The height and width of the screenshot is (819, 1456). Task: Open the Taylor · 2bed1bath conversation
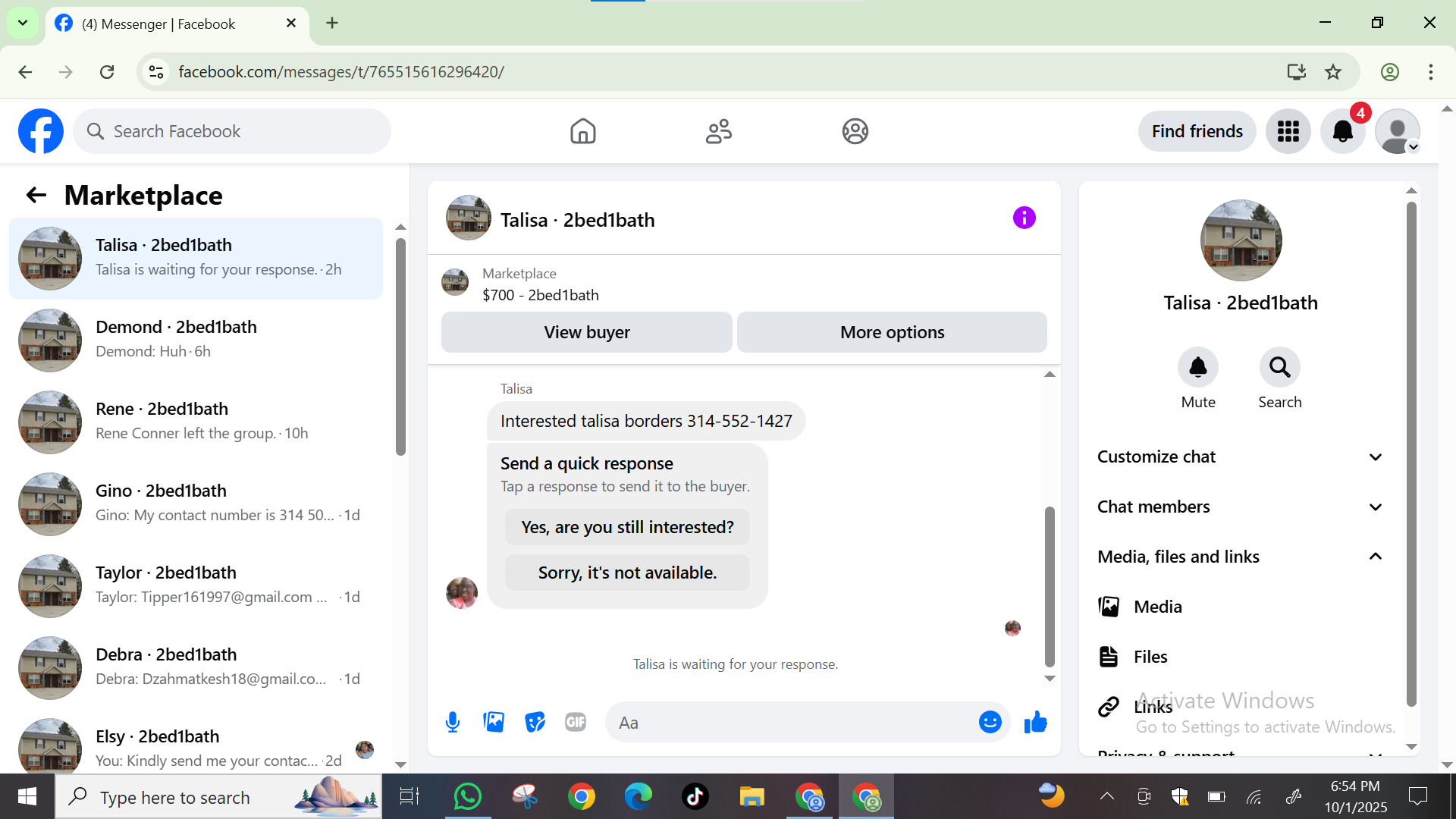tap(196, 586)
